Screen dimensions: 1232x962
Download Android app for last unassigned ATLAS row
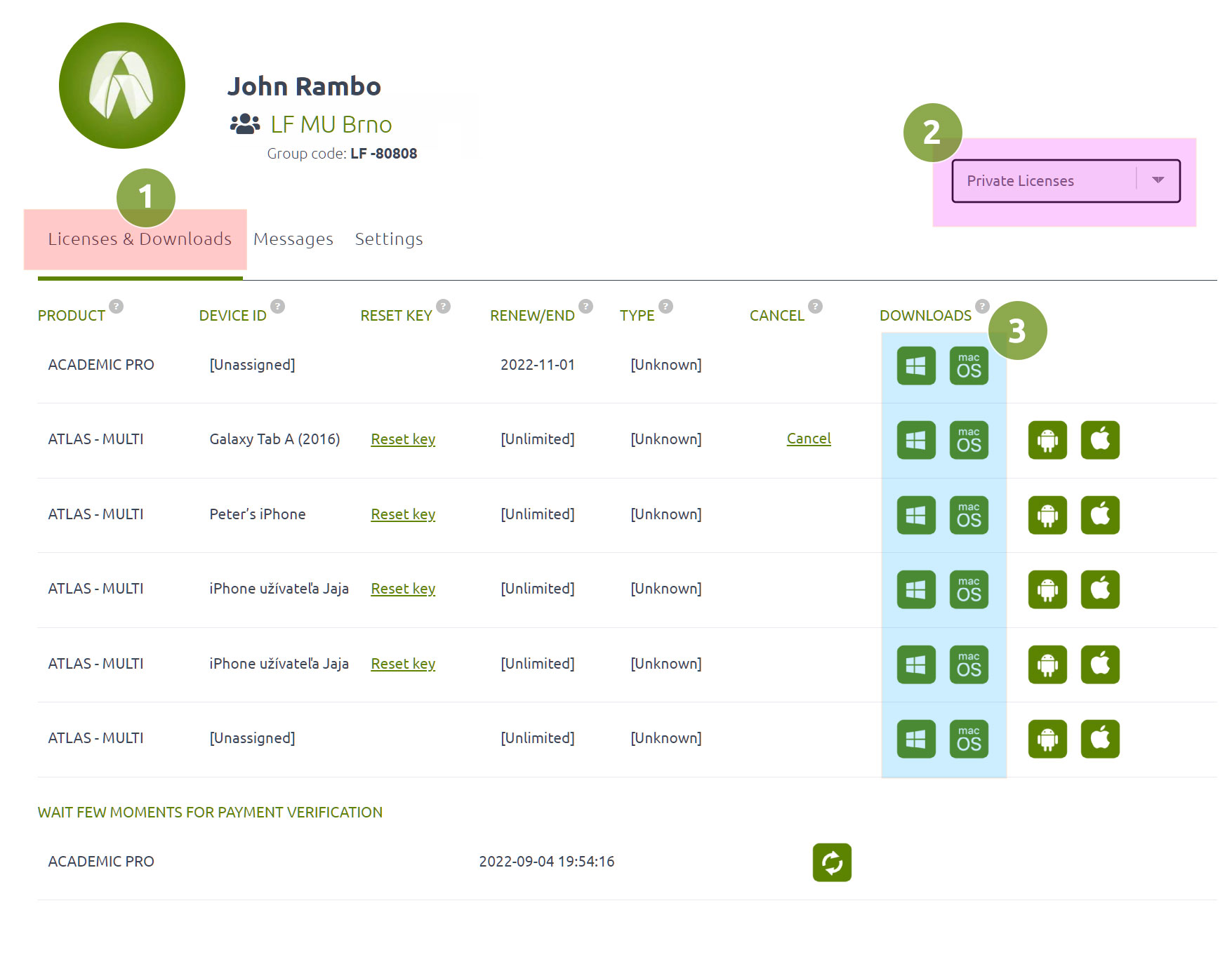click(1047, 739)
